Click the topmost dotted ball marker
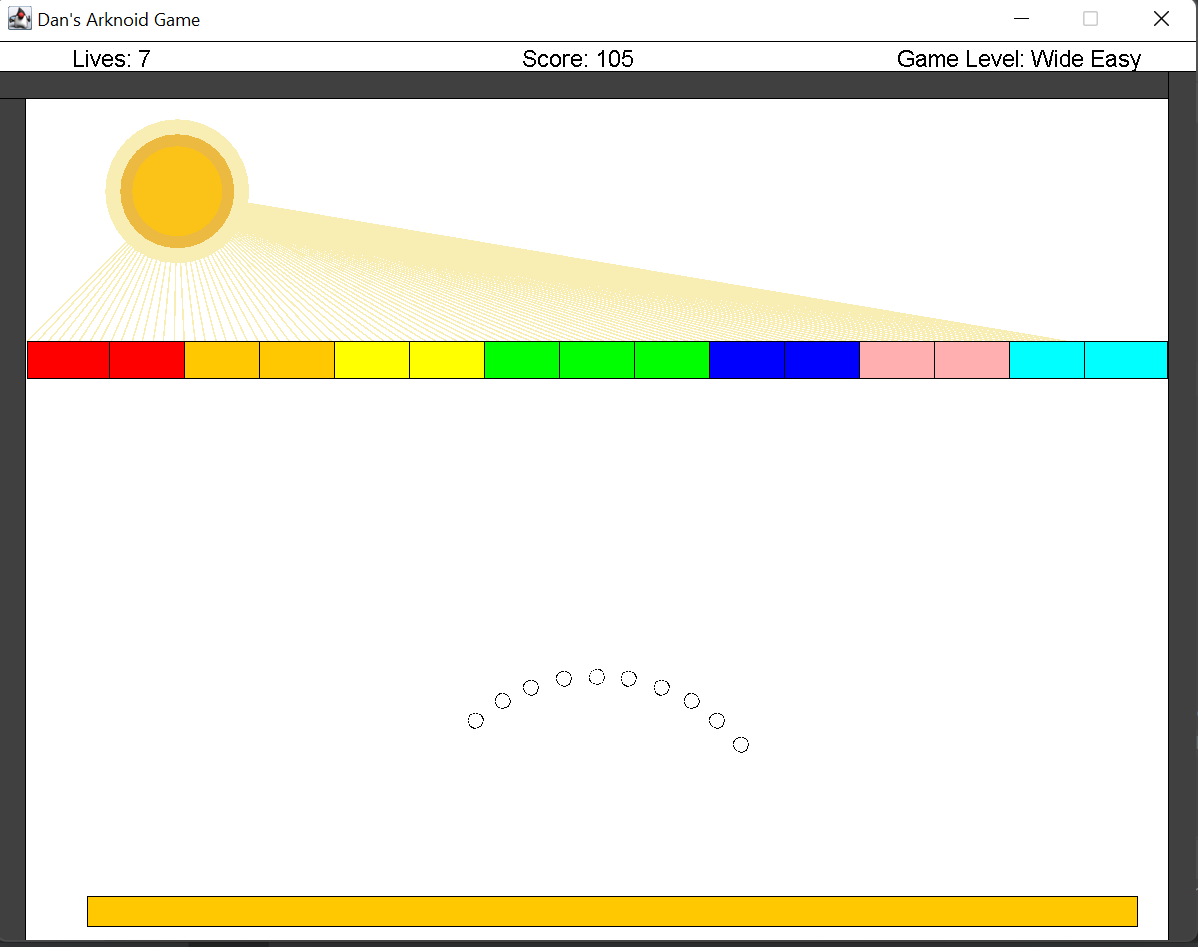The image size is (1198, 947). [596, 675]
